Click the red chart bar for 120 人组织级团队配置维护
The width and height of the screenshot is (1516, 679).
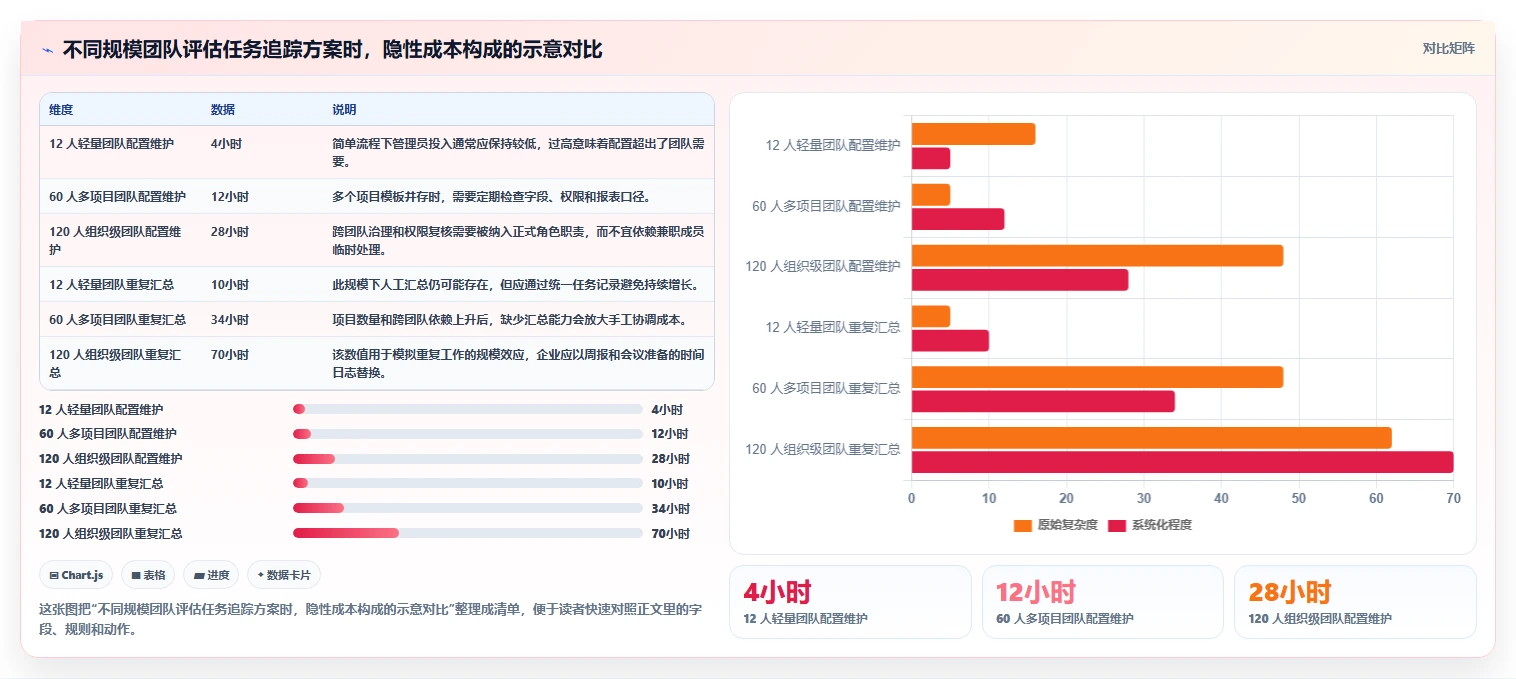click(1020, 280)
